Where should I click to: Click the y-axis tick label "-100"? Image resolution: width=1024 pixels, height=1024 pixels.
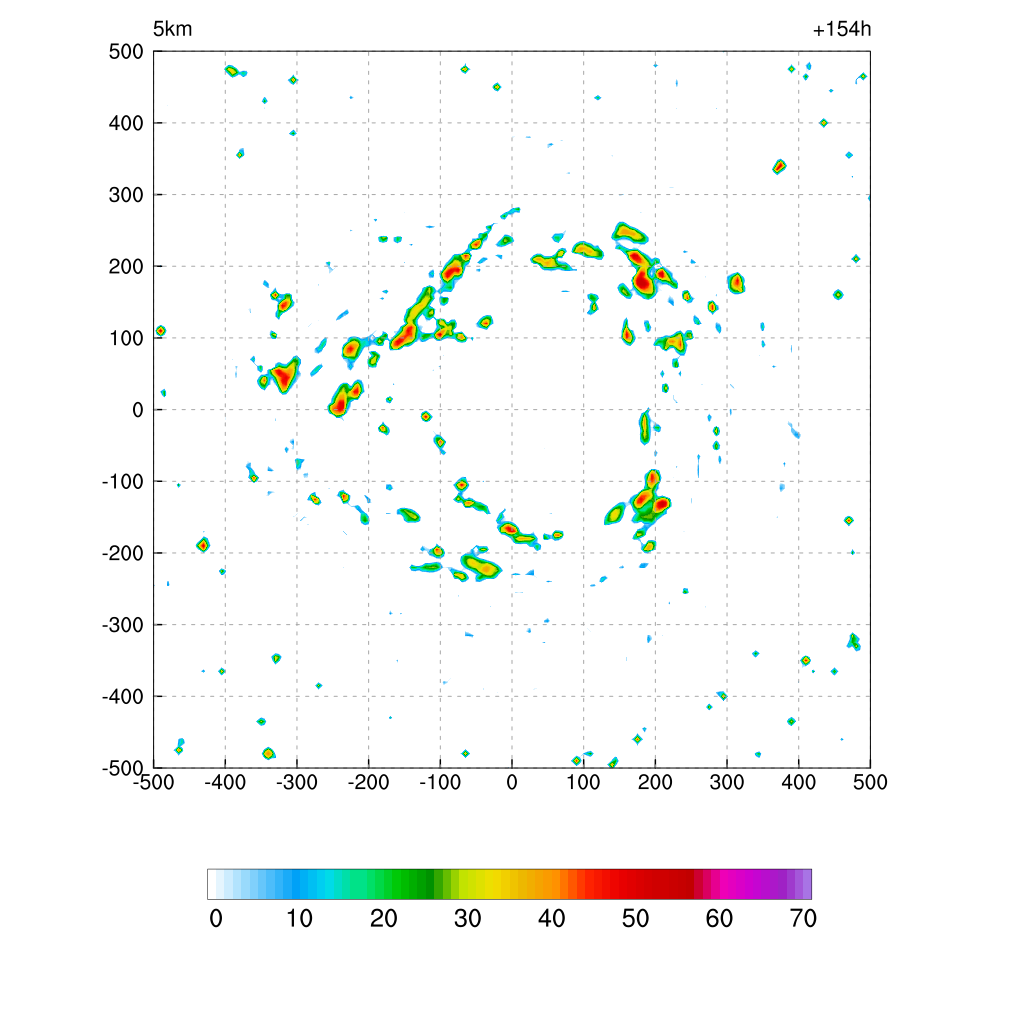pos(123,482)
